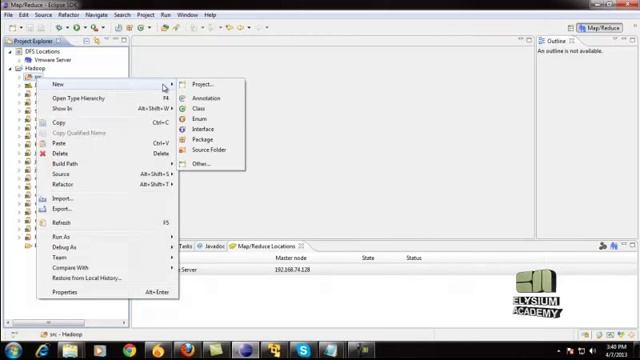Click the Package icon in New submenu
This screenshot has height=360, width=640.
click(x=182, y=140)
